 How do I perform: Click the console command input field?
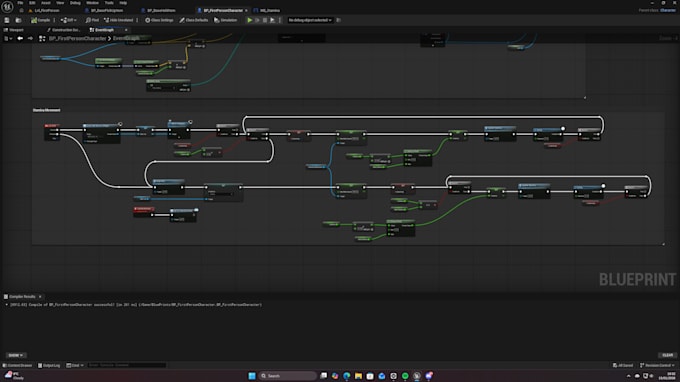[x=126, y=366]
